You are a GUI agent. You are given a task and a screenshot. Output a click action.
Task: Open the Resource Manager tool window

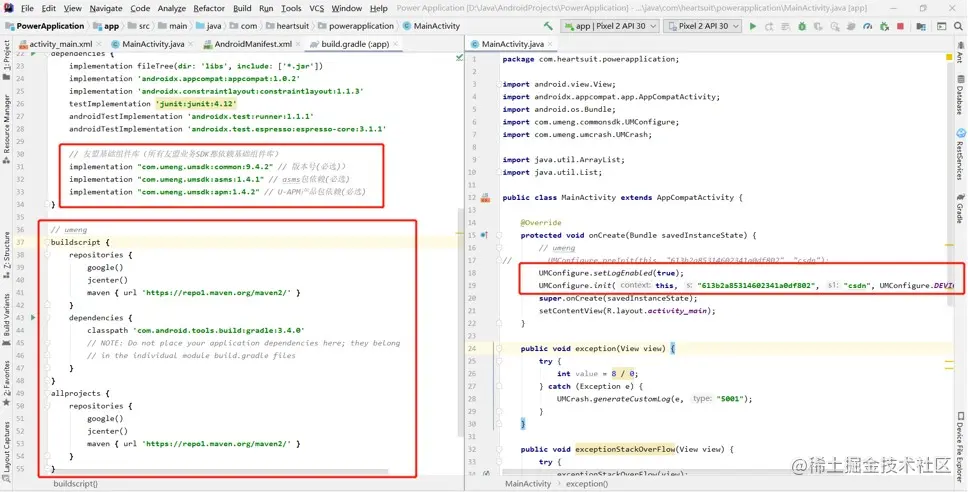(6, 128)
